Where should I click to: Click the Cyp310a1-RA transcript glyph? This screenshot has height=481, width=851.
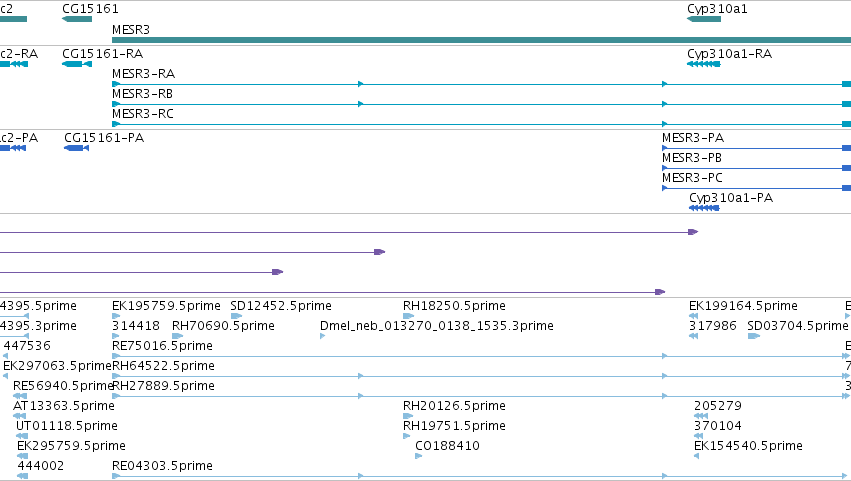click(704, 65)
